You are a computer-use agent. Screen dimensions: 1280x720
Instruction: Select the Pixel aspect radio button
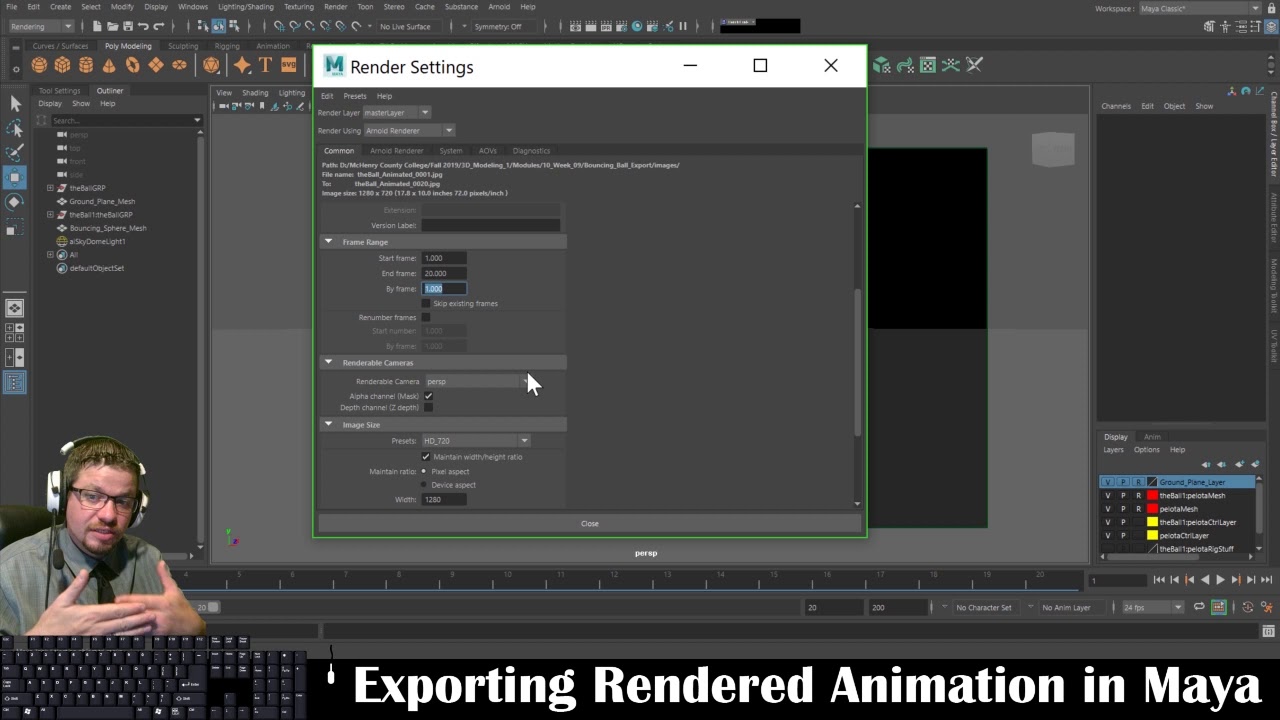pos(424,471)
